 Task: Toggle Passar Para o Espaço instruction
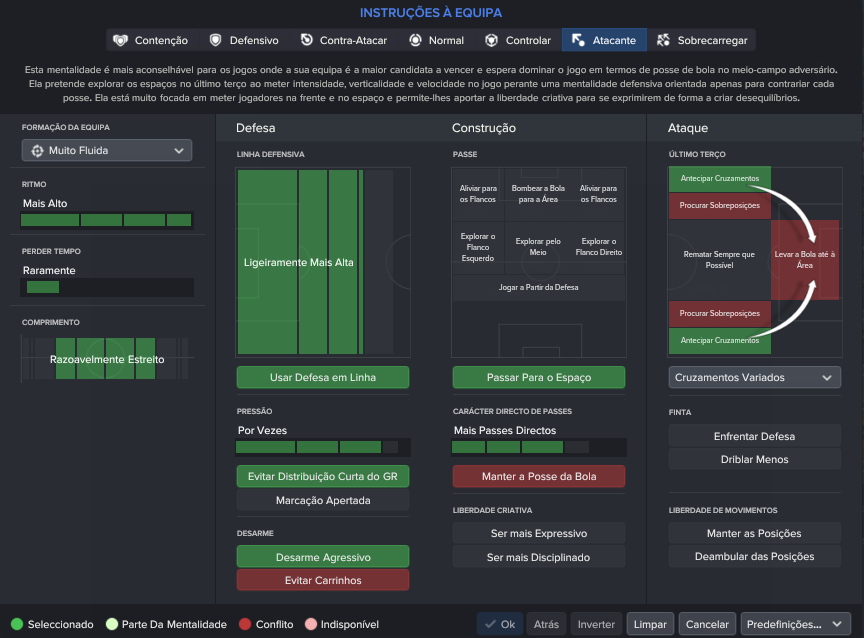(539, 377)
